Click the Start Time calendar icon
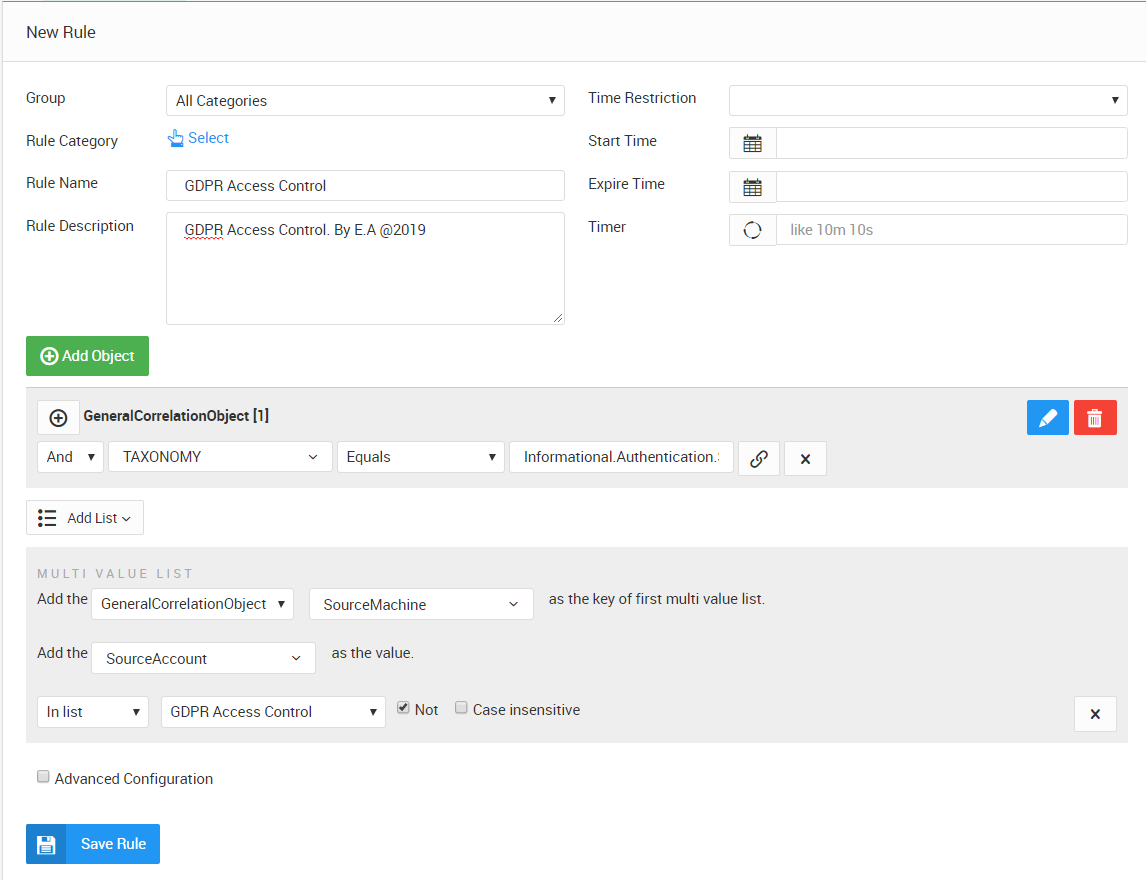This screenshot has height=880, width=1146. 752,143
